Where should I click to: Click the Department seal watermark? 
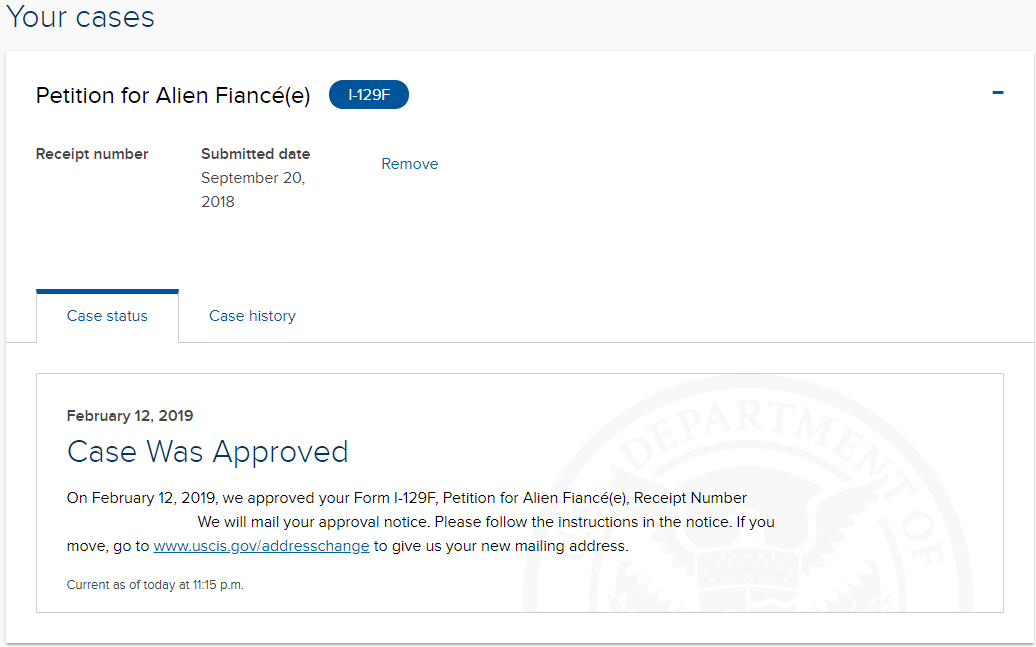tap(748, 494)
